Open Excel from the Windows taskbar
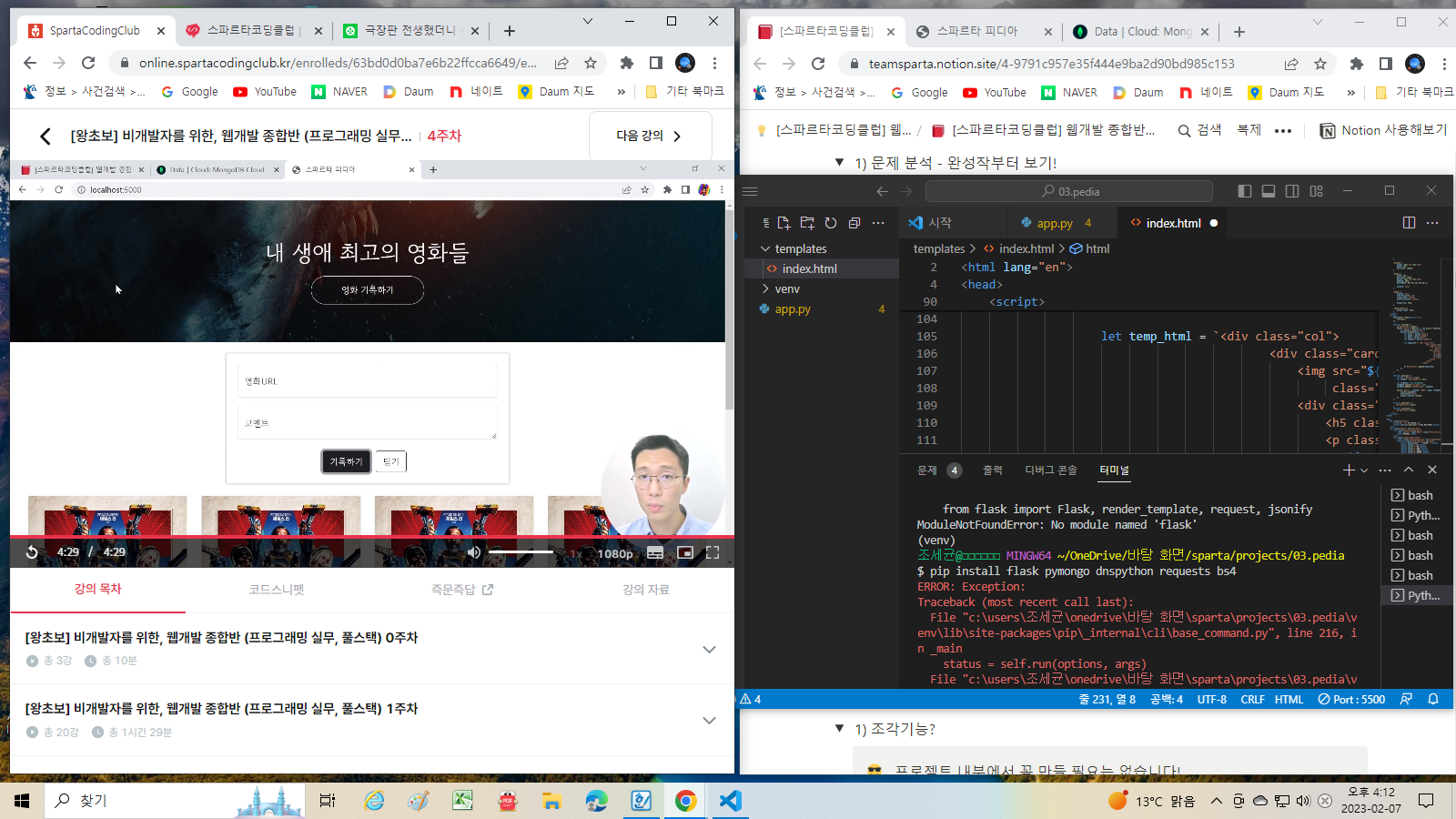The image size is (1456, 819). click(x=463, y=801)
